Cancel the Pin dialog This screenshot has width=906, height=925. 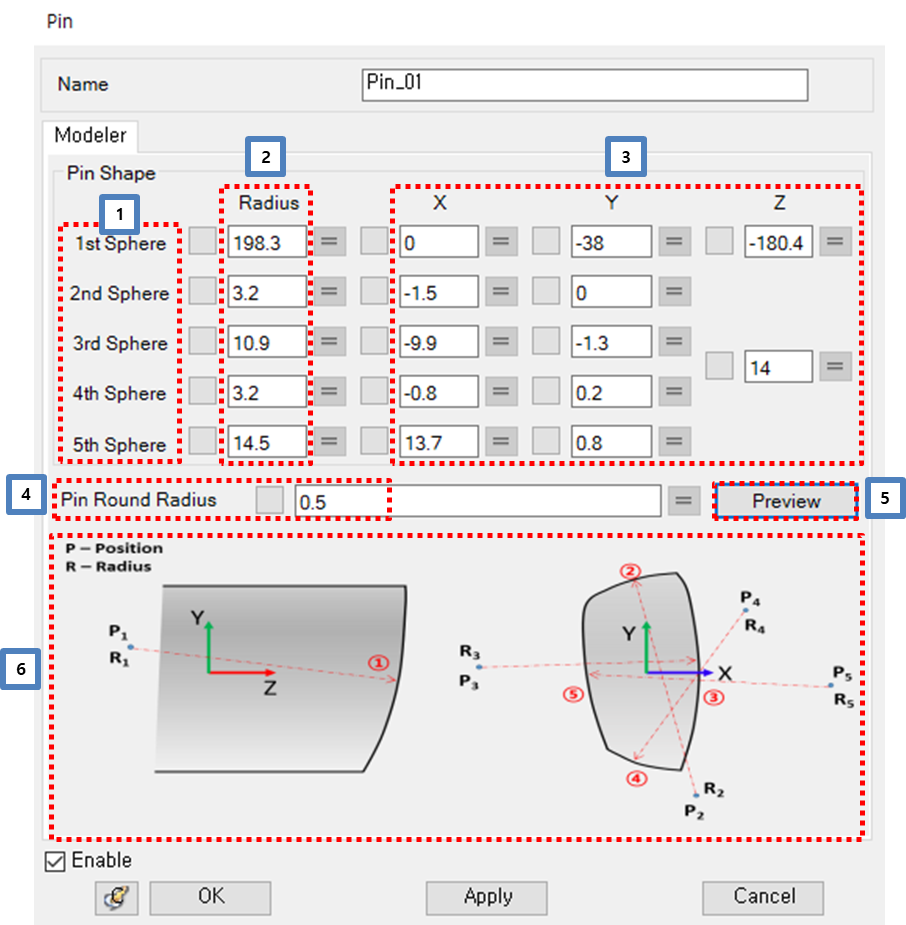(762, 897)
